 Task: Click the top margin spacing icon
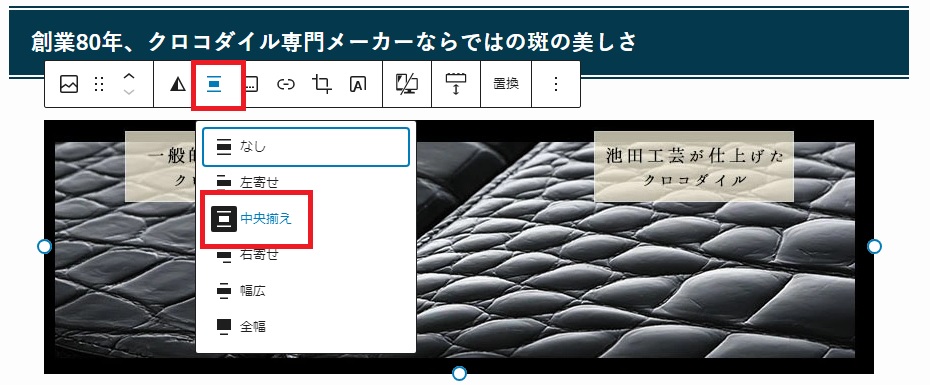(x=456, y=85)
